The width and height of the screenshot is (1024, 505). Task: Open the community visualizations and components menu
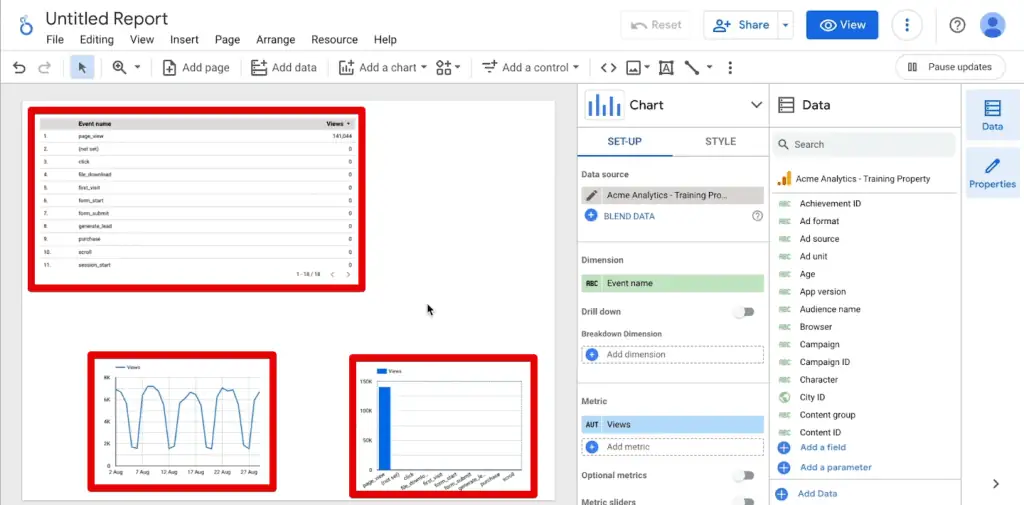point(448,67)
